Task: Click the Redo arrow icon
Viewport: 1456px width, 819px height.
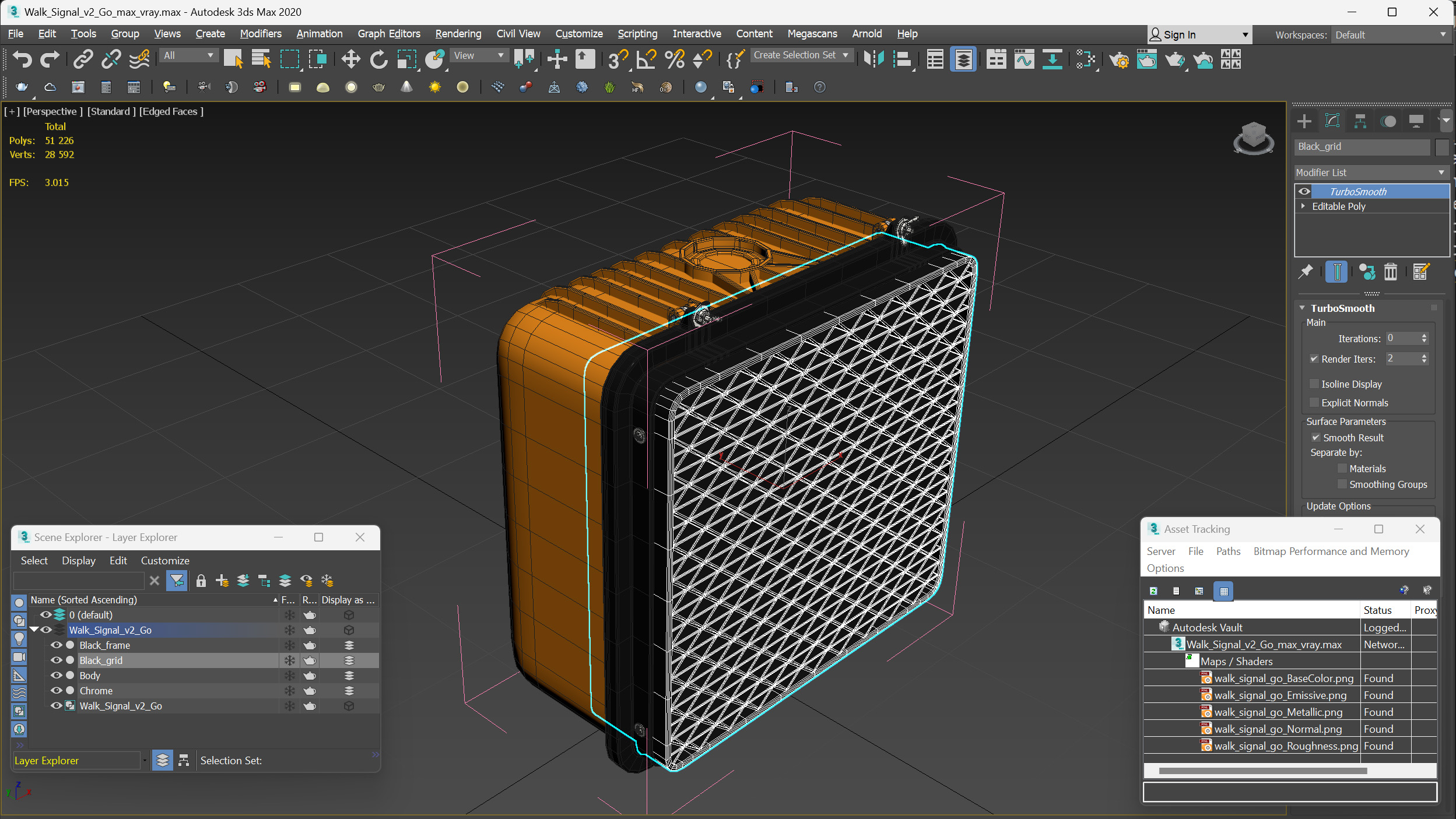Action: coord(50,59)
